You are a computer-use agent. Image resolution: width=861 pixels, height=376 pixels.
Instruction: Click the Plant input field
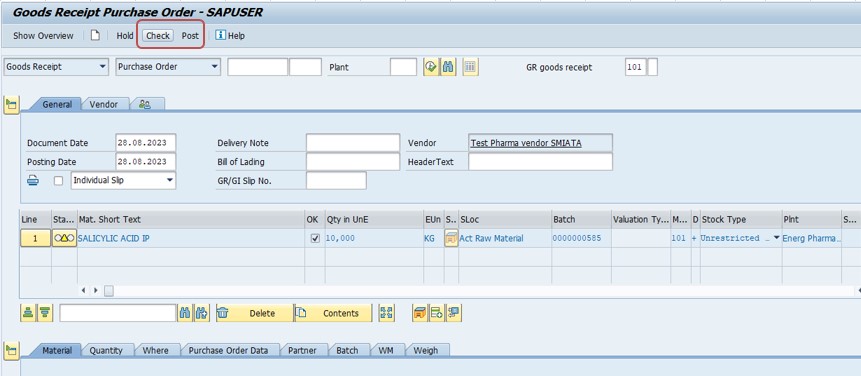click(x=404, y=67)
